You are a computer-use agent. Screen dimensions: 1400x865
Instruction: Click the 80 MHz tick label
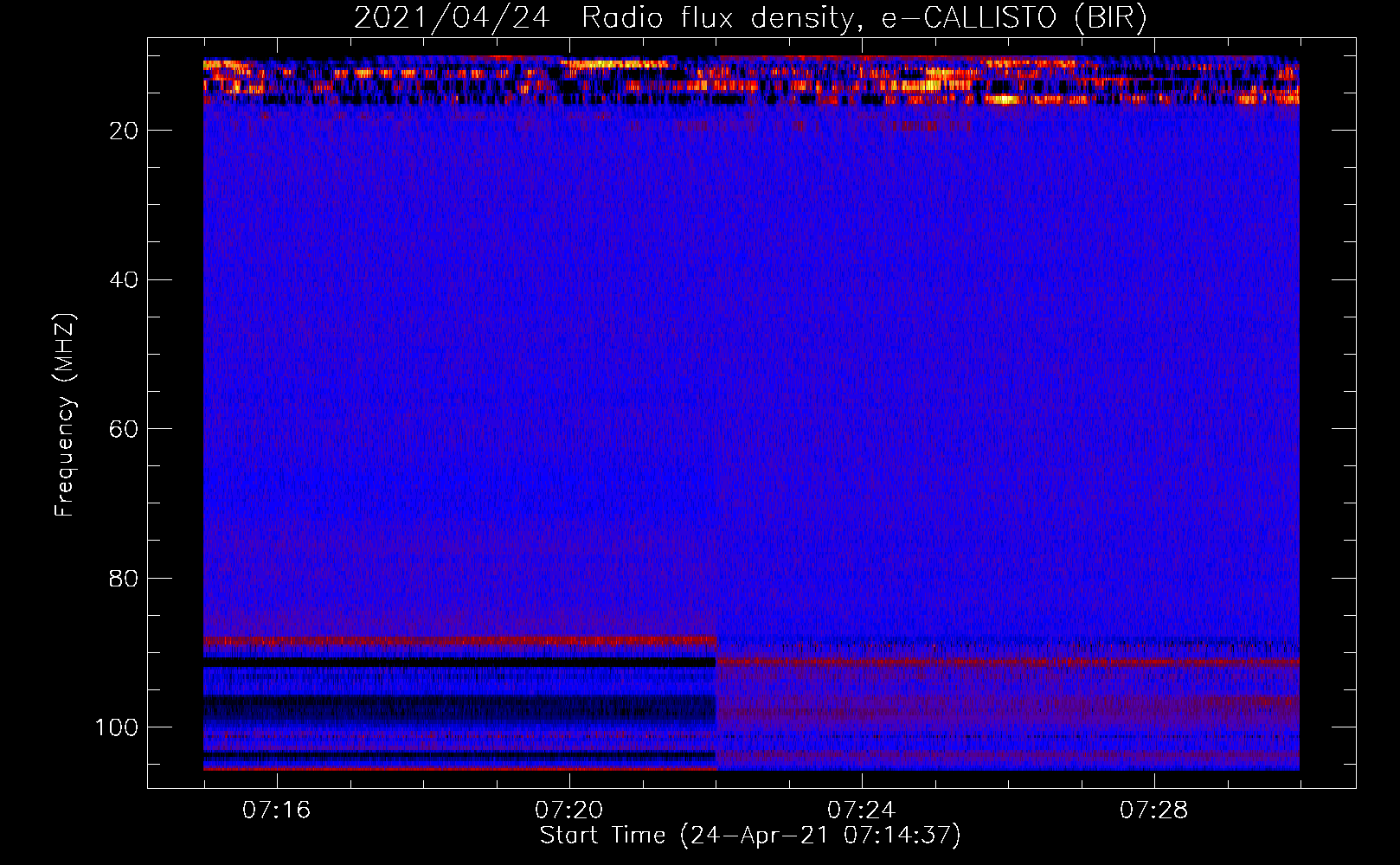[123, 578]
